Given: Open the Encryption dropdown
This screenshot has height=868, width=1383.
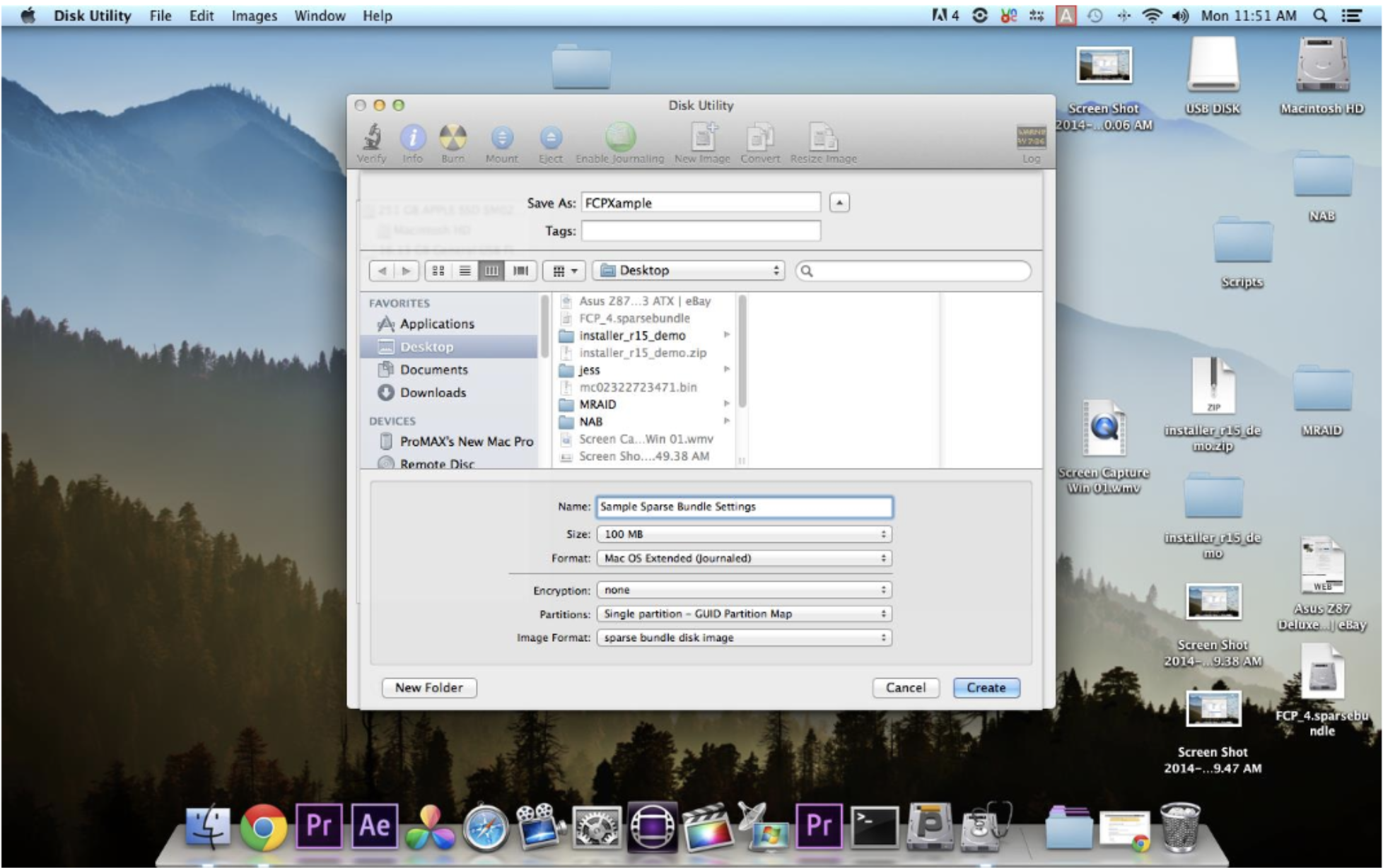Looking at the screenshot, I should click(x=744, y=590).
